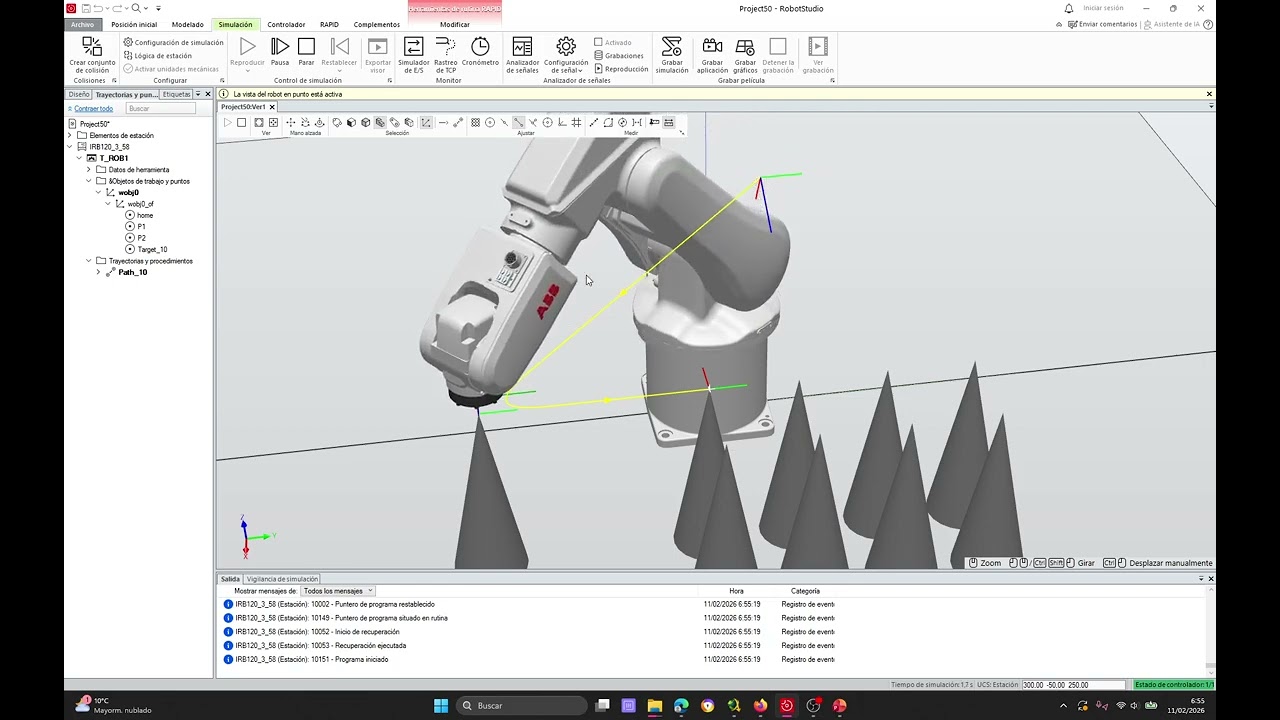Open the Analizador de señales

click(x=522, y=55)
